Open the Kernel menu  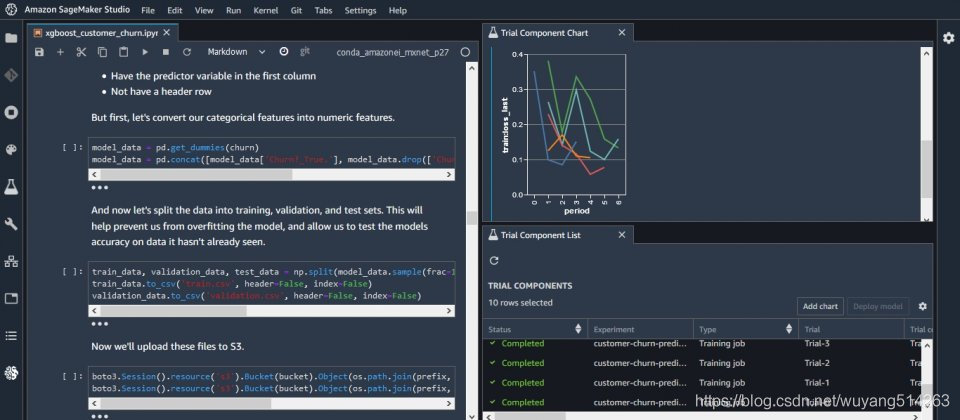coord(265,10)
